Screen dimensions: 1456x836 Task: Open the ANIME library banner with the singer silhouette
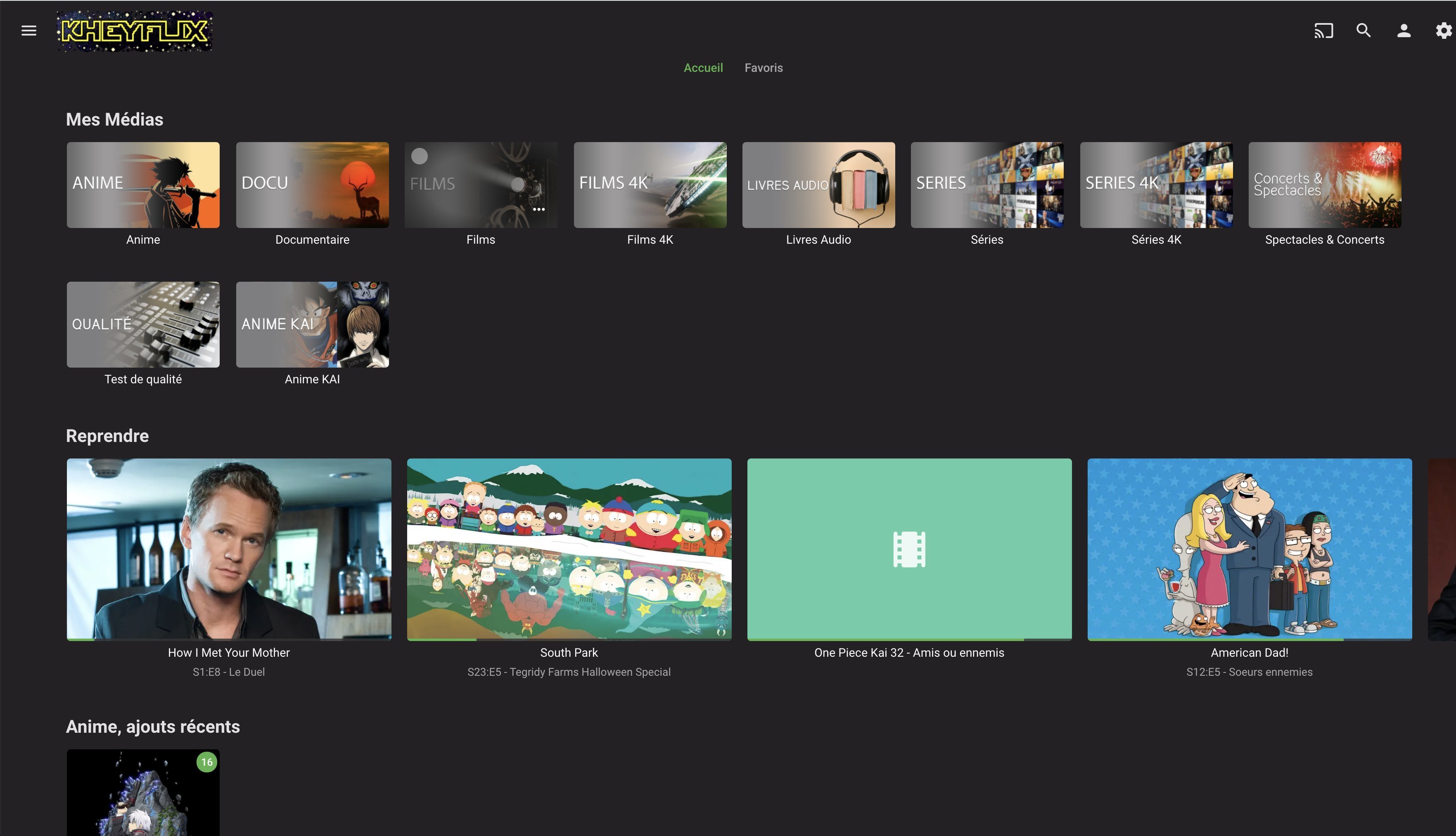point(143,185)
